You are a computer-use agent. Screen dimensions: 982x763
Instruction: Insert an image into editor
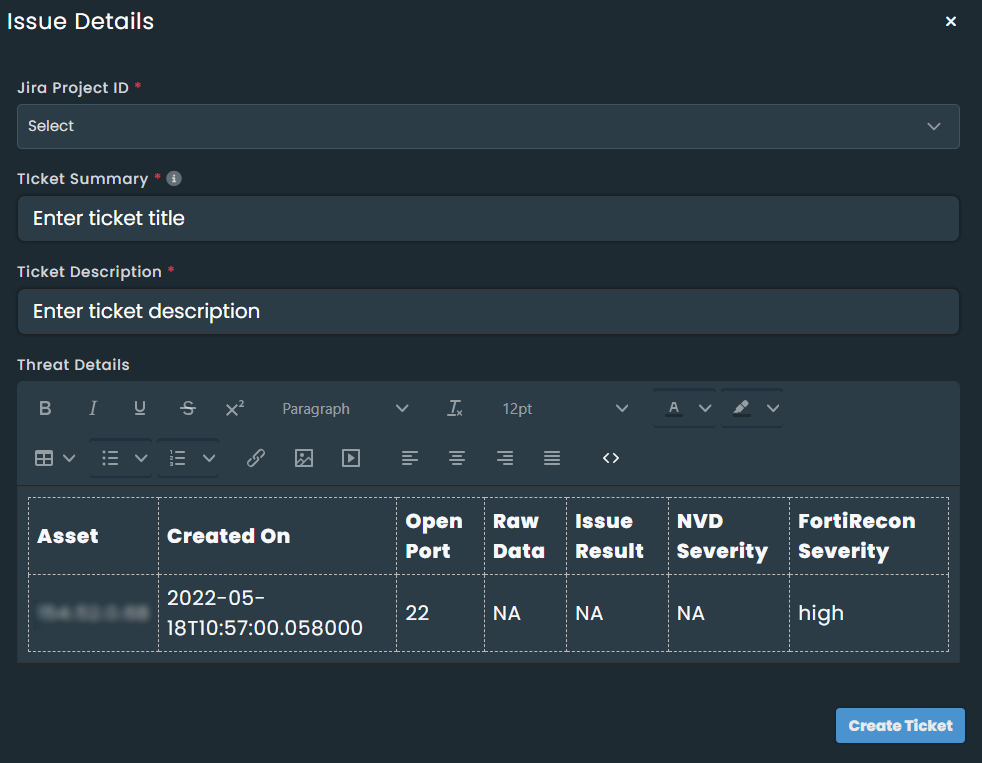click(x=304, y=458)
